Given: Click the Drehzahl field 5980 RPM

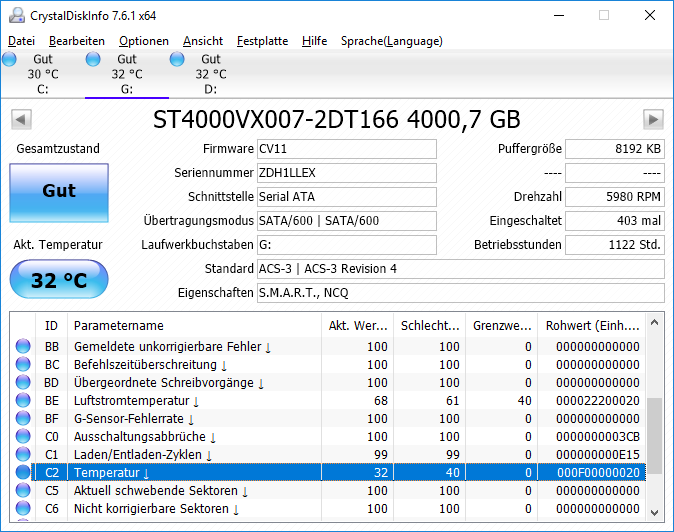Looking at the screenshot, I should [615, 197].
